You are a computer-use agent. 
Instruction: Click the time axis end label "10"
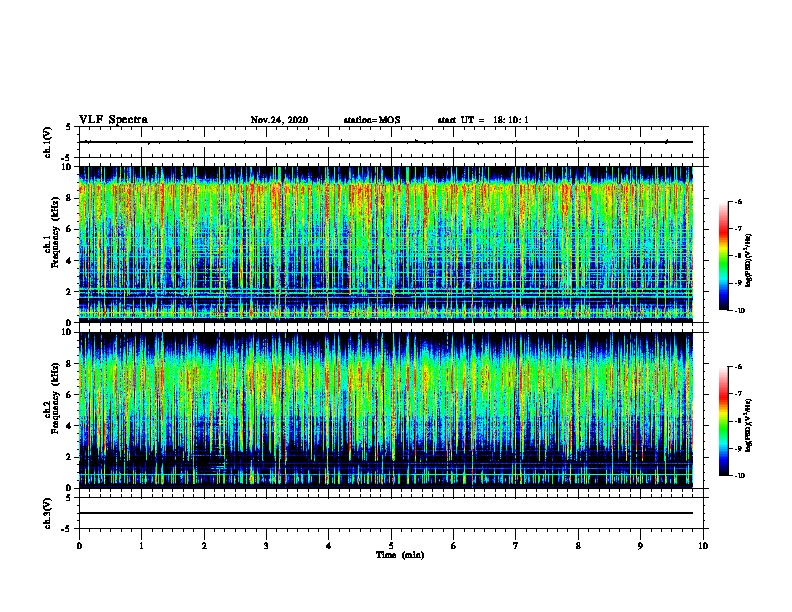pyautogui.click(x=703, y=546)
